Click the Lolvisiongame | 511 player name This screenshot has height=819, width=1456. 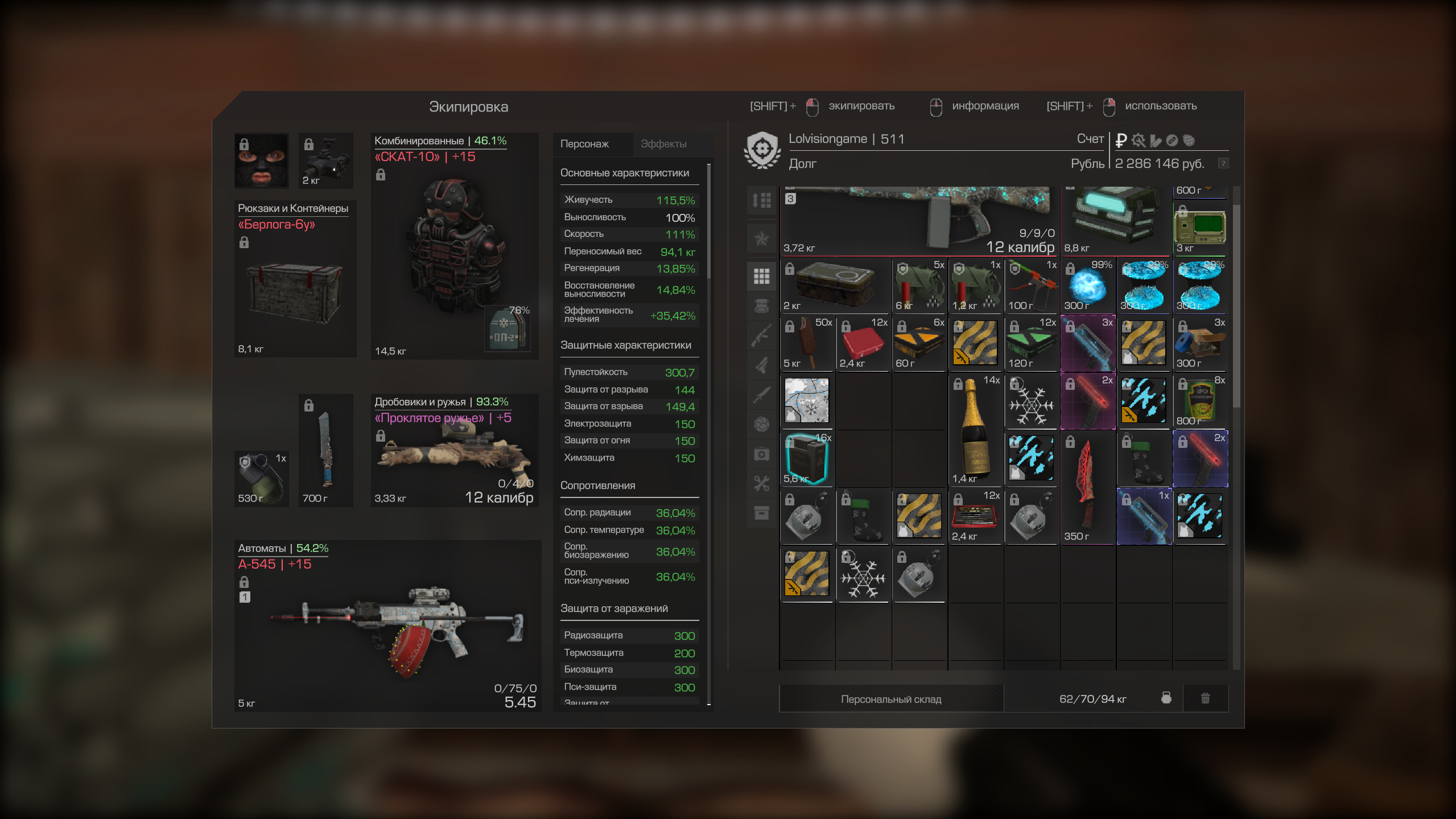(x=846, y=139)
